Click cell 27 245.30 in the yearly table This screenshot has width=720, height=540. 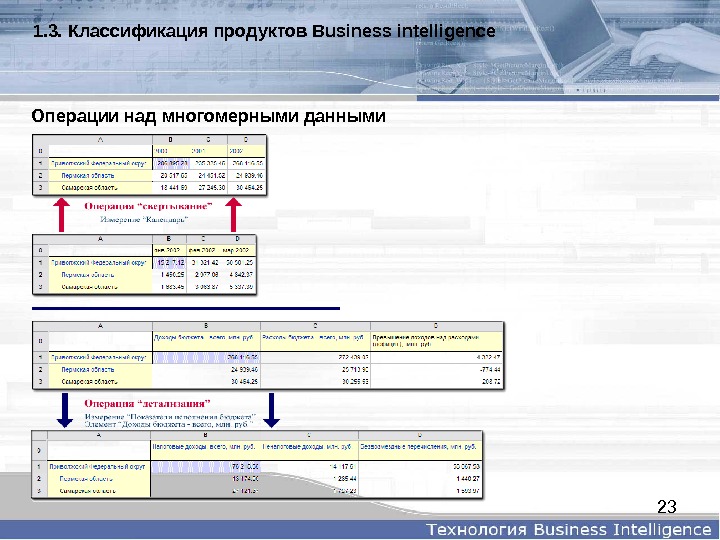pos(211,187)
